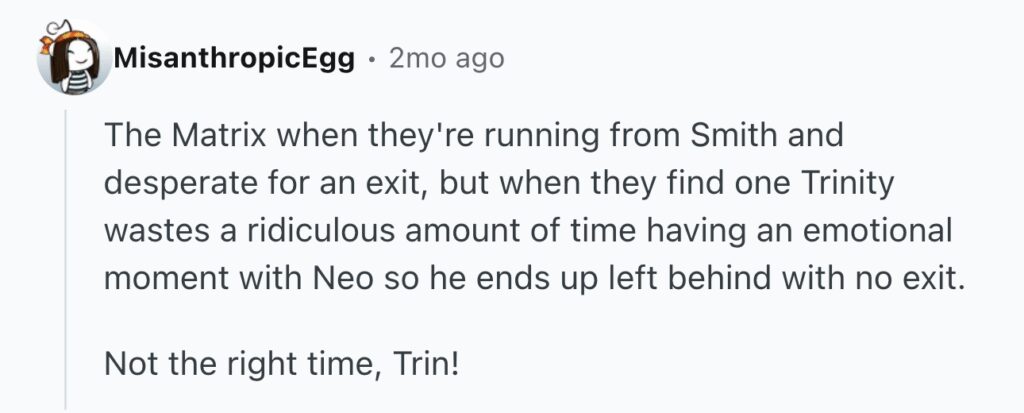Open the '2mo ago' comment permalink

[x=447, y=59]
